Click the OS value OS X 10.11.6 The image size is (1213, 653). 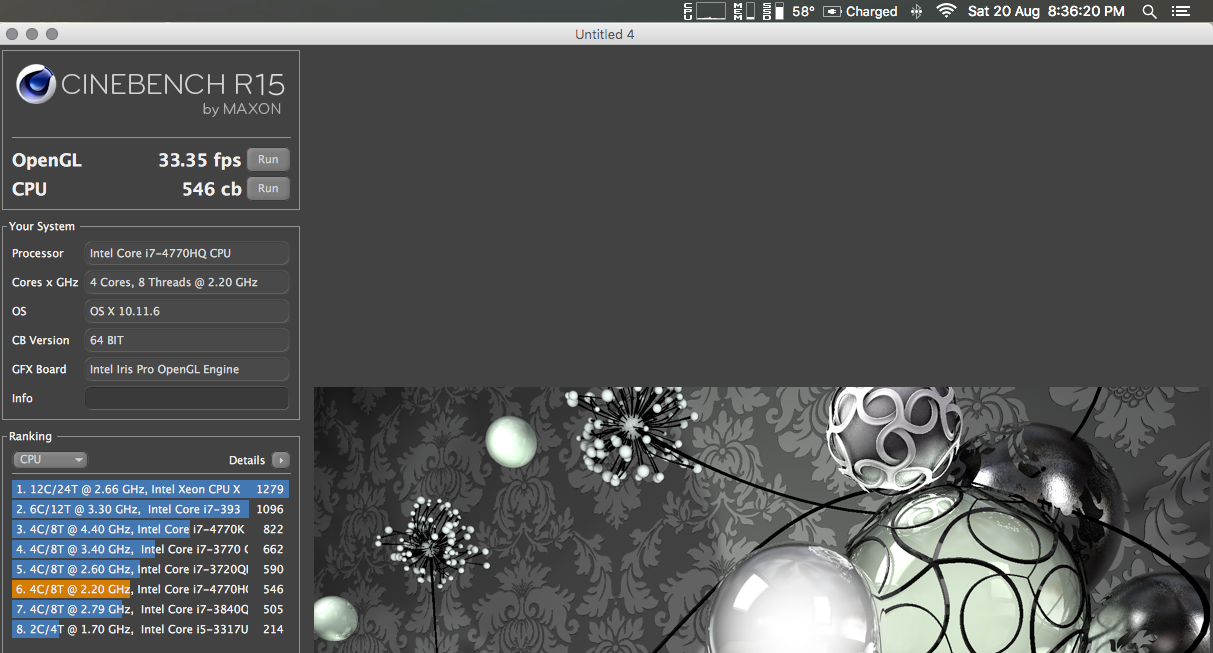point(187,311)
